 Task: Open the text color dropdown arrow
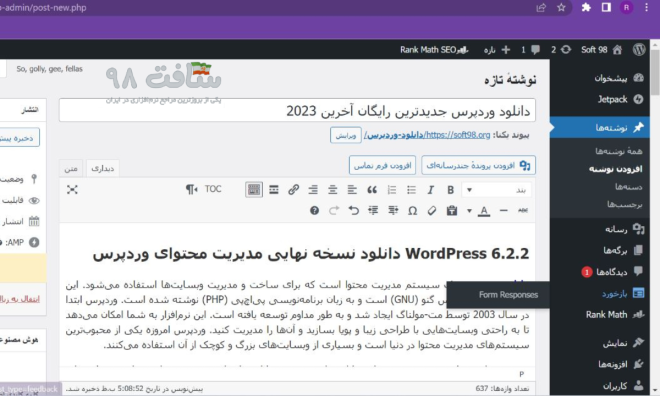(x=469, y=210)
